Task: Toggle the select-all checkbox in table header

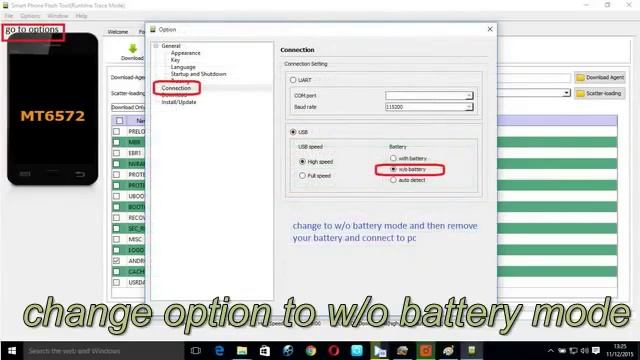Action: coord(119,121)
